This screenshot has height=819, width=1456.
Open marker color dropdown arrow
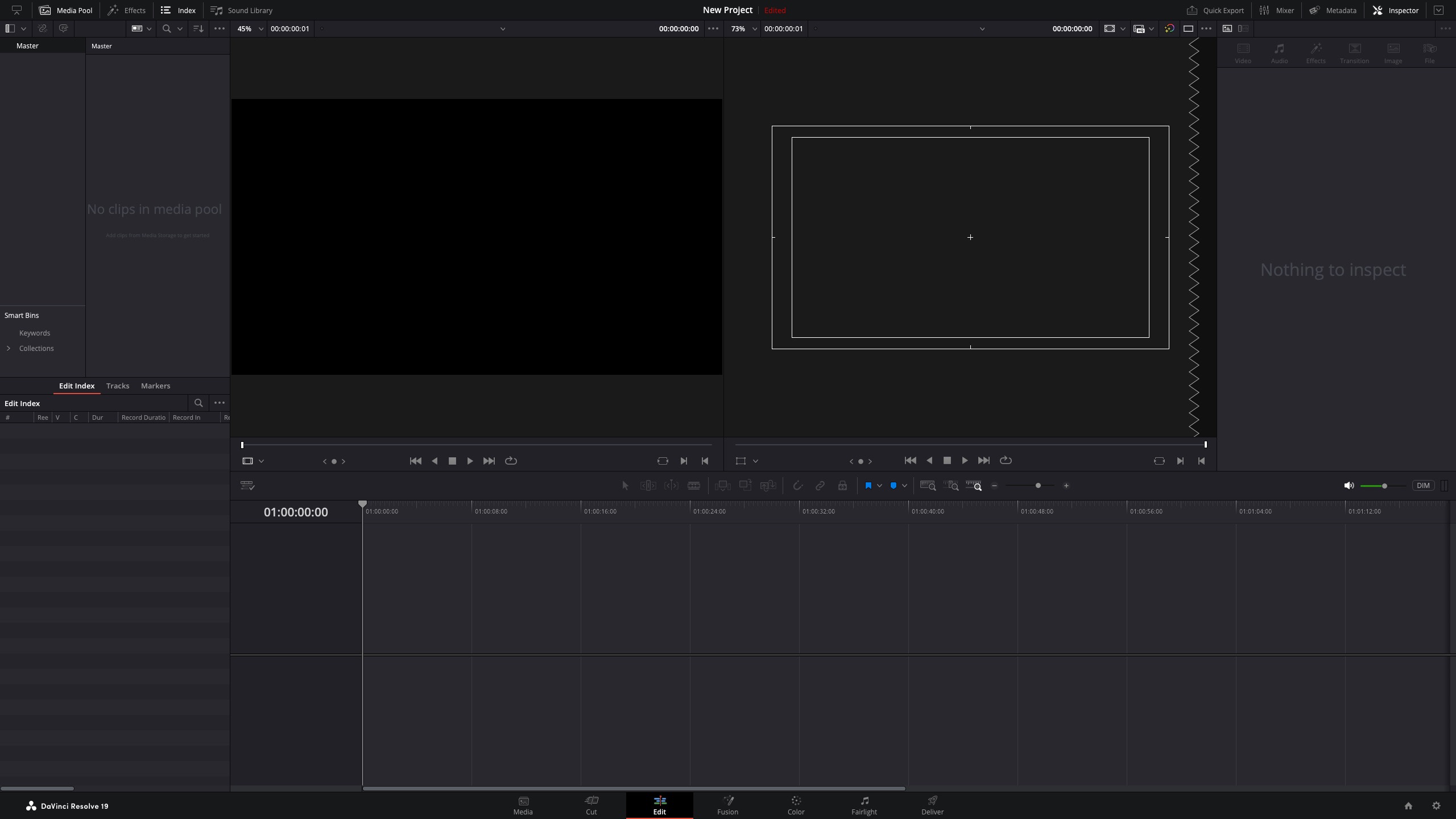pos(904,486)
